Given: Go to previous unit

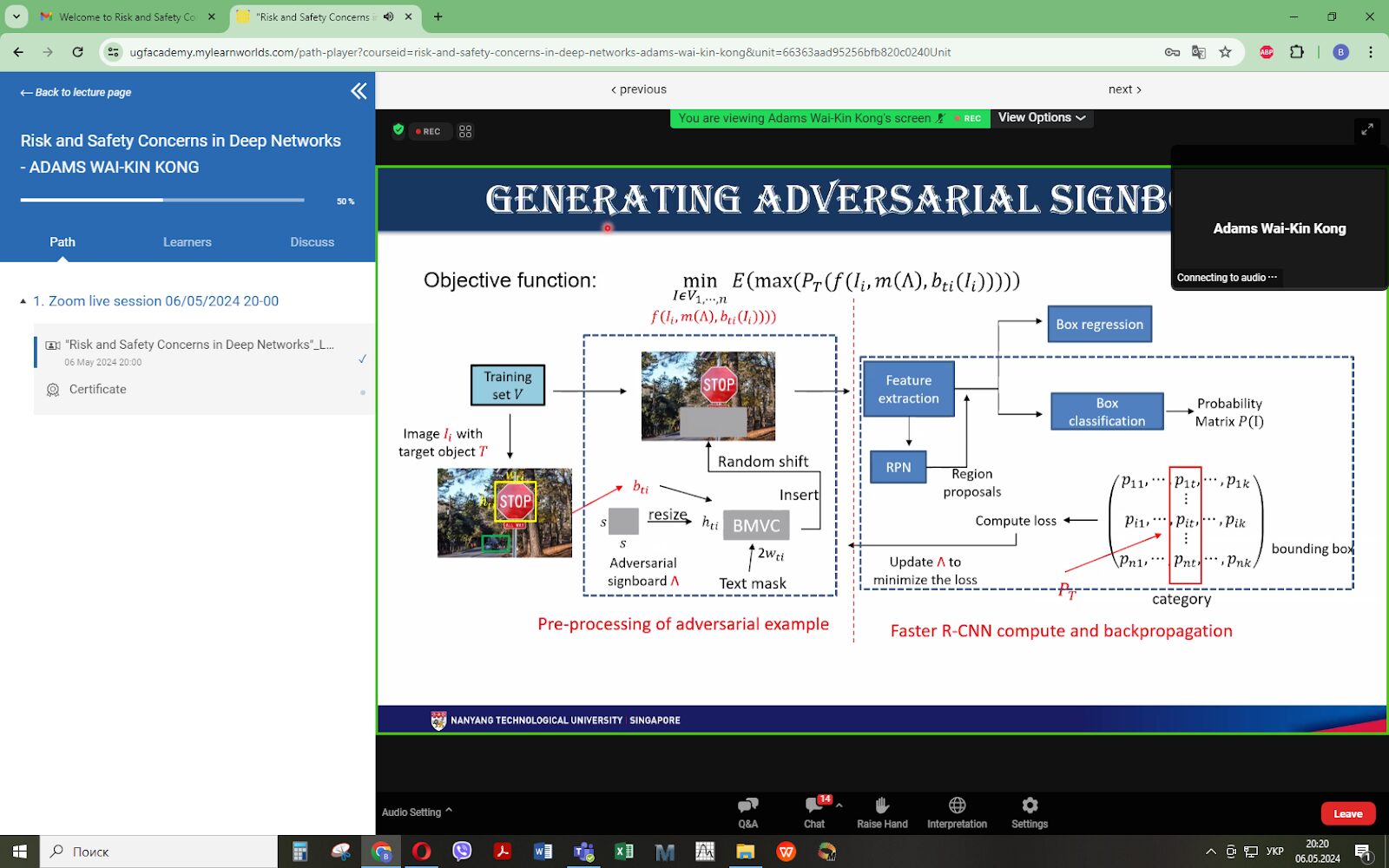Looking at the screenshot, I should (639, 89).
